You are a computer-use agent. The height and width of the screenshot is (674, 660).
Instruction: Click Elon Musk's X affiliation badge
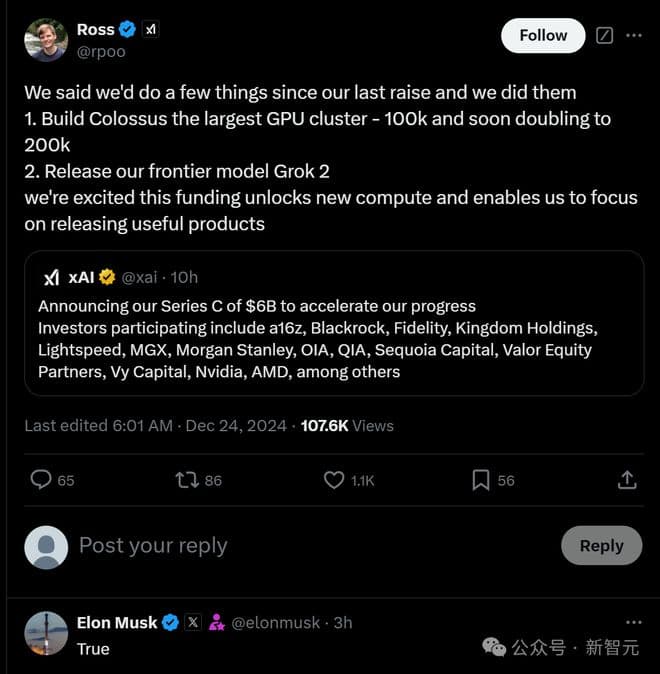(193, 622)
